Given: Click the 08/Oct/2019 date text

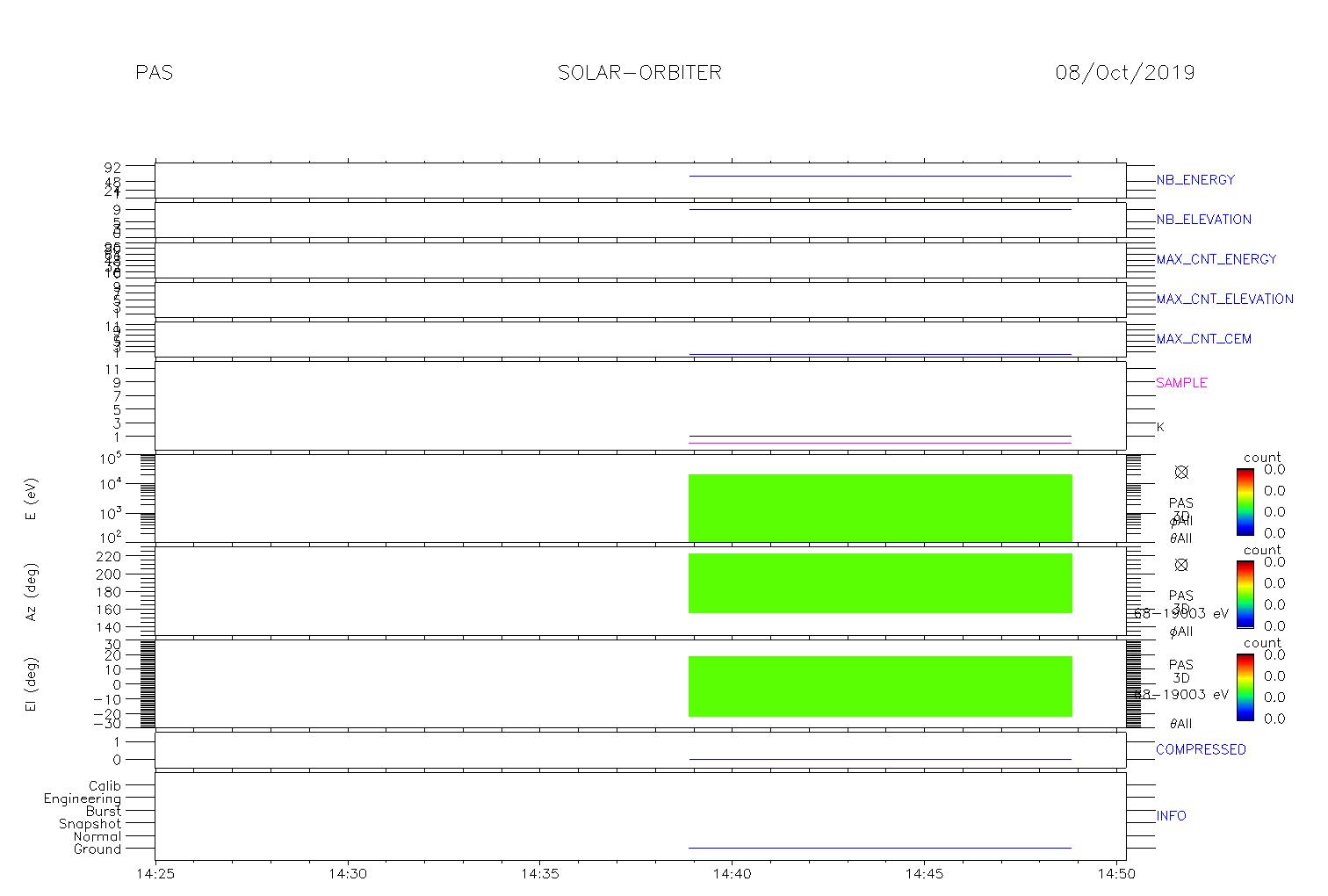Looking at the screenshot, I should pos(1125,73).
